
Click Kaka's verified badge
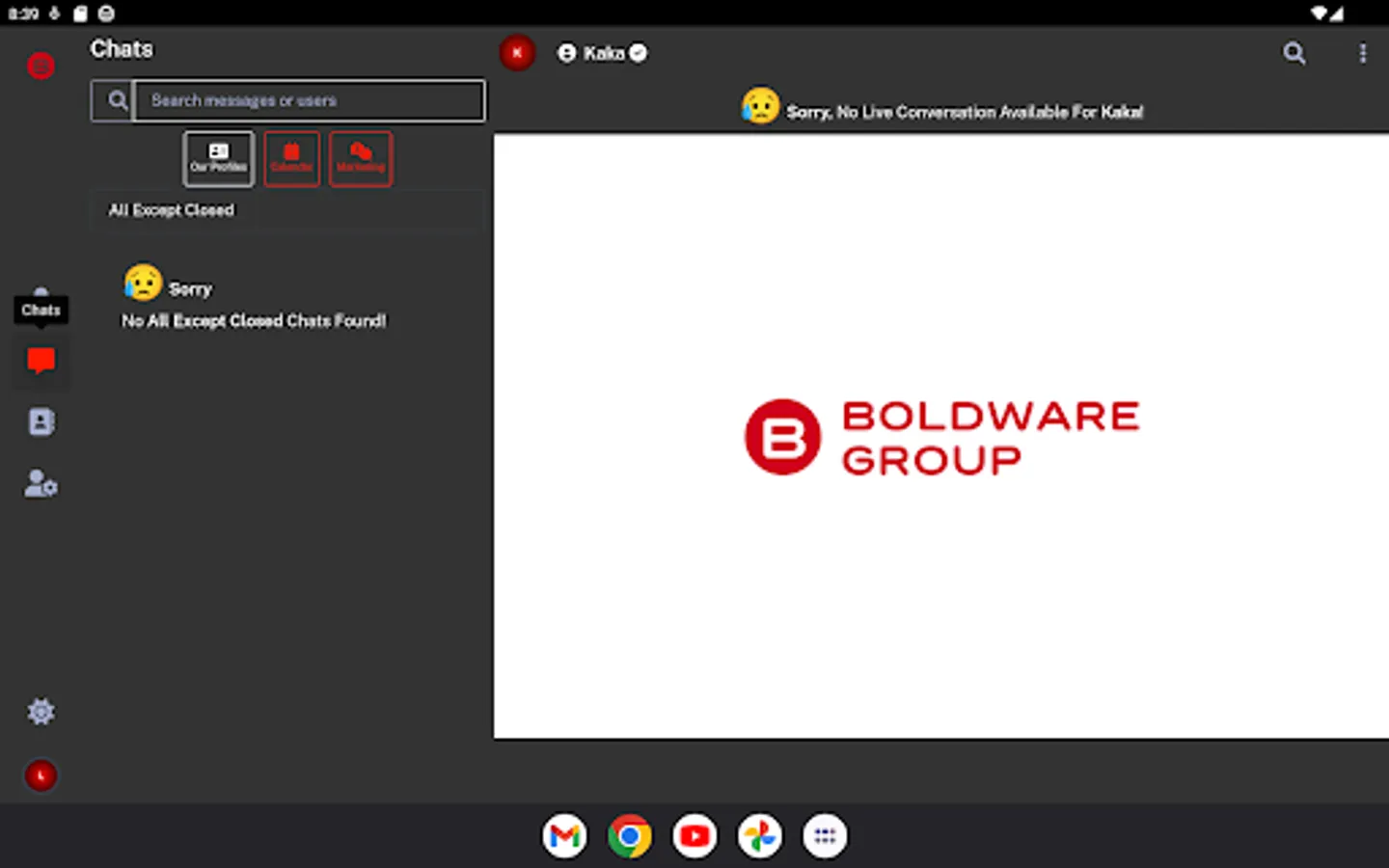pos(638,53)
